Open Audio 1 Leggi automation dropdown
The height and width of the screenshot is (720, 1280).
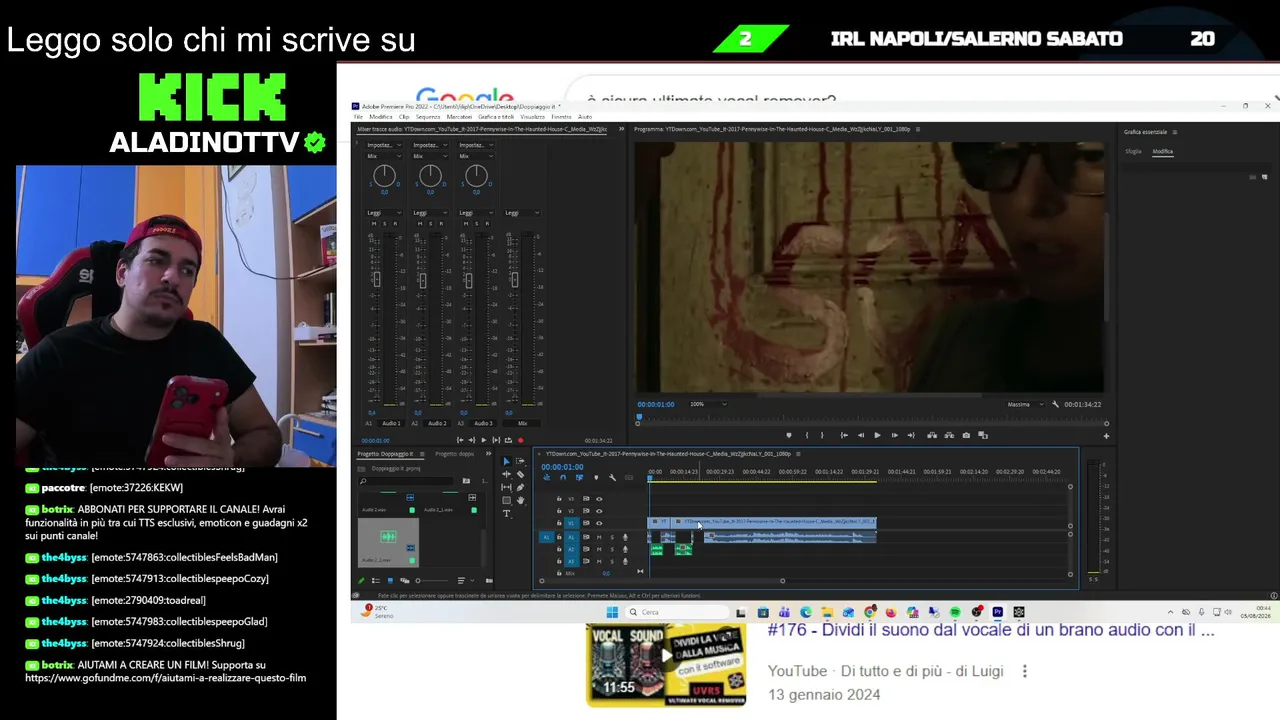click(384, 212)
